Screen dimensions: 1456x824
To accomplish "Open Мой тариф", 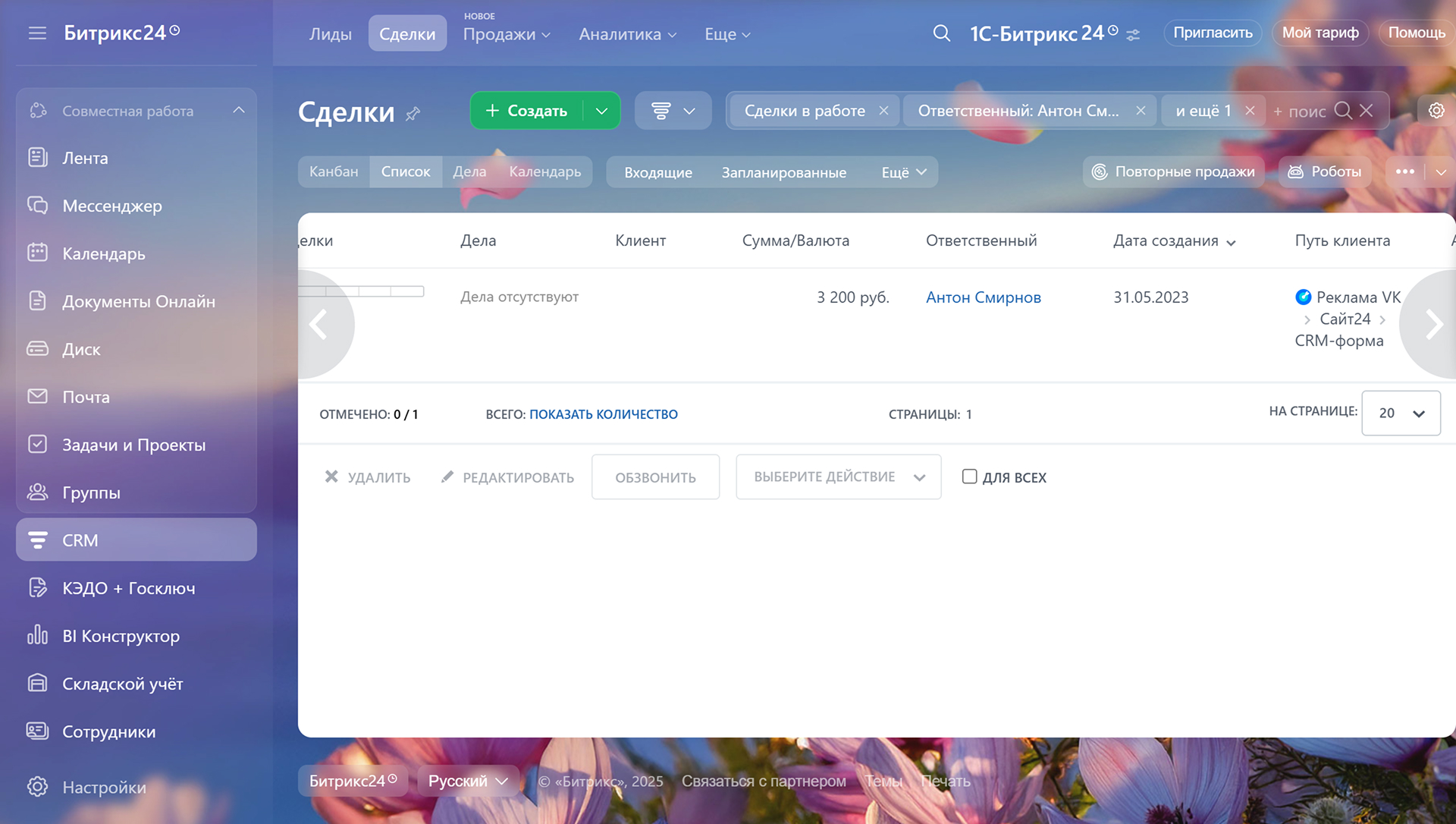I will 1320,33.
